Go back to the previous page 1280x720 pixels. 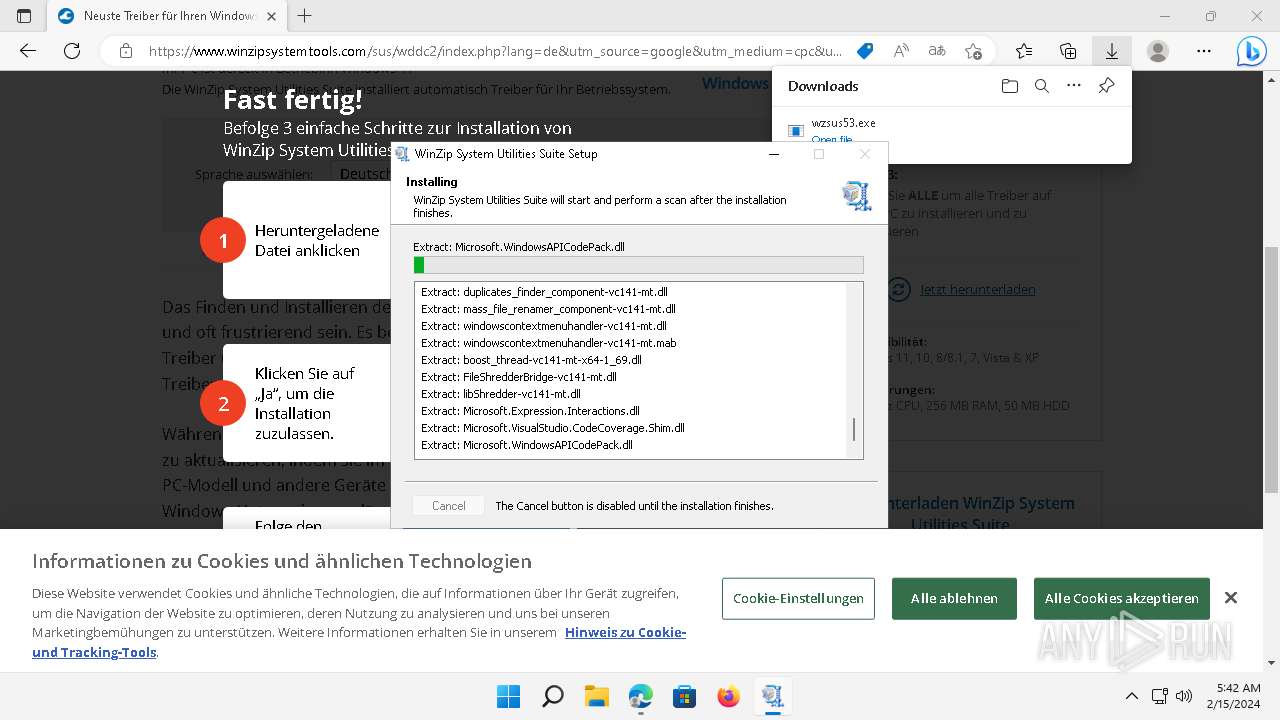click(x=28, y=51)
